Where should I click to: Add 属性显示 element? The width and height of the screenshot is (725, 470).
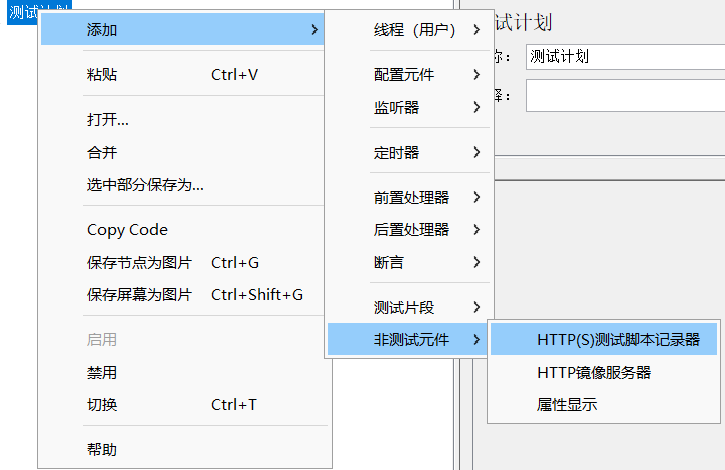[604, 405]
